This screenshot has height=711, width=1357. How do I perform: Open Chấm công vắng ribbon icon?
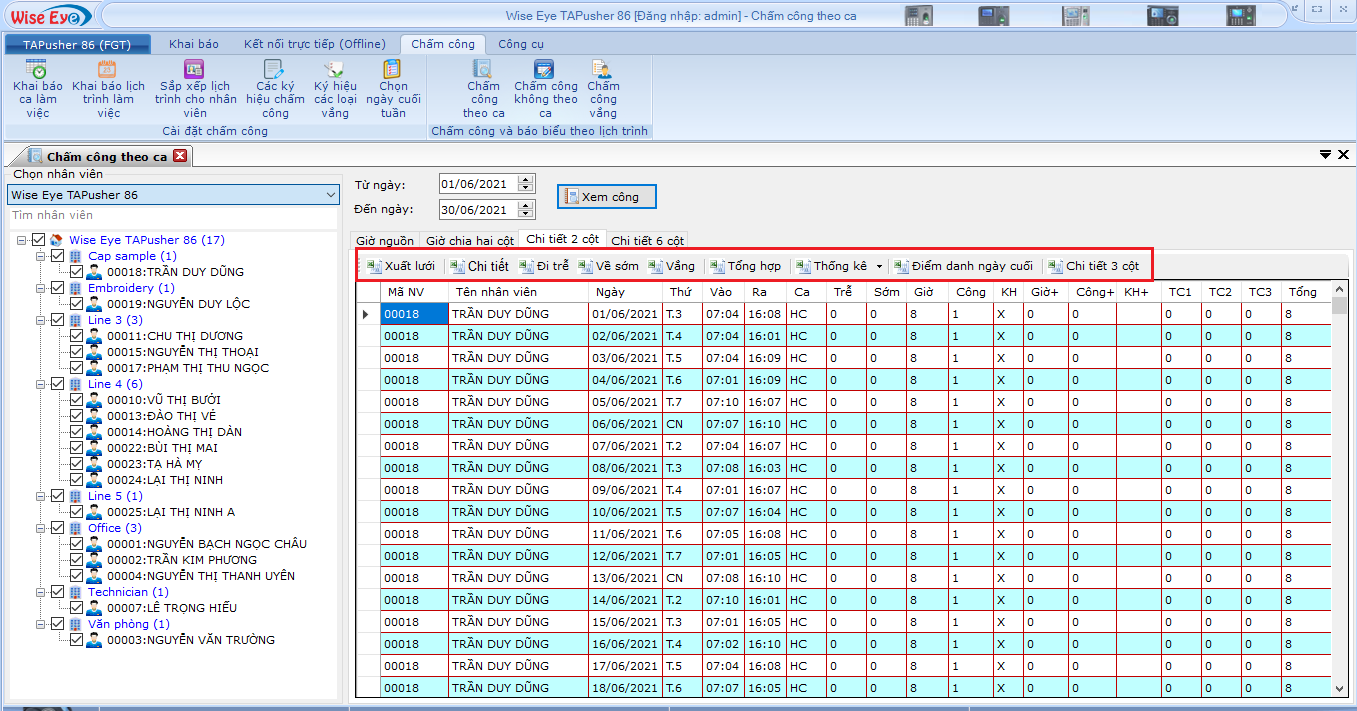[x=602, y=70]
